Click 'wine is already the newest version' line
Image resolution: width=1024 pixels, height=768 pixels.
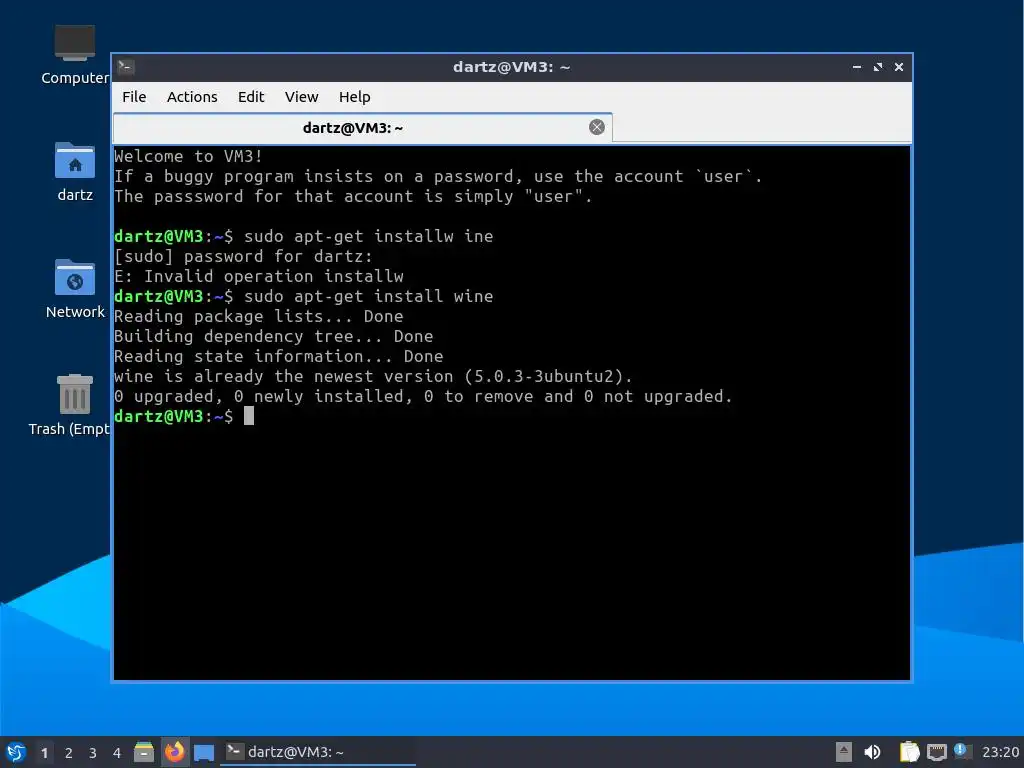(x=373, y=377)
